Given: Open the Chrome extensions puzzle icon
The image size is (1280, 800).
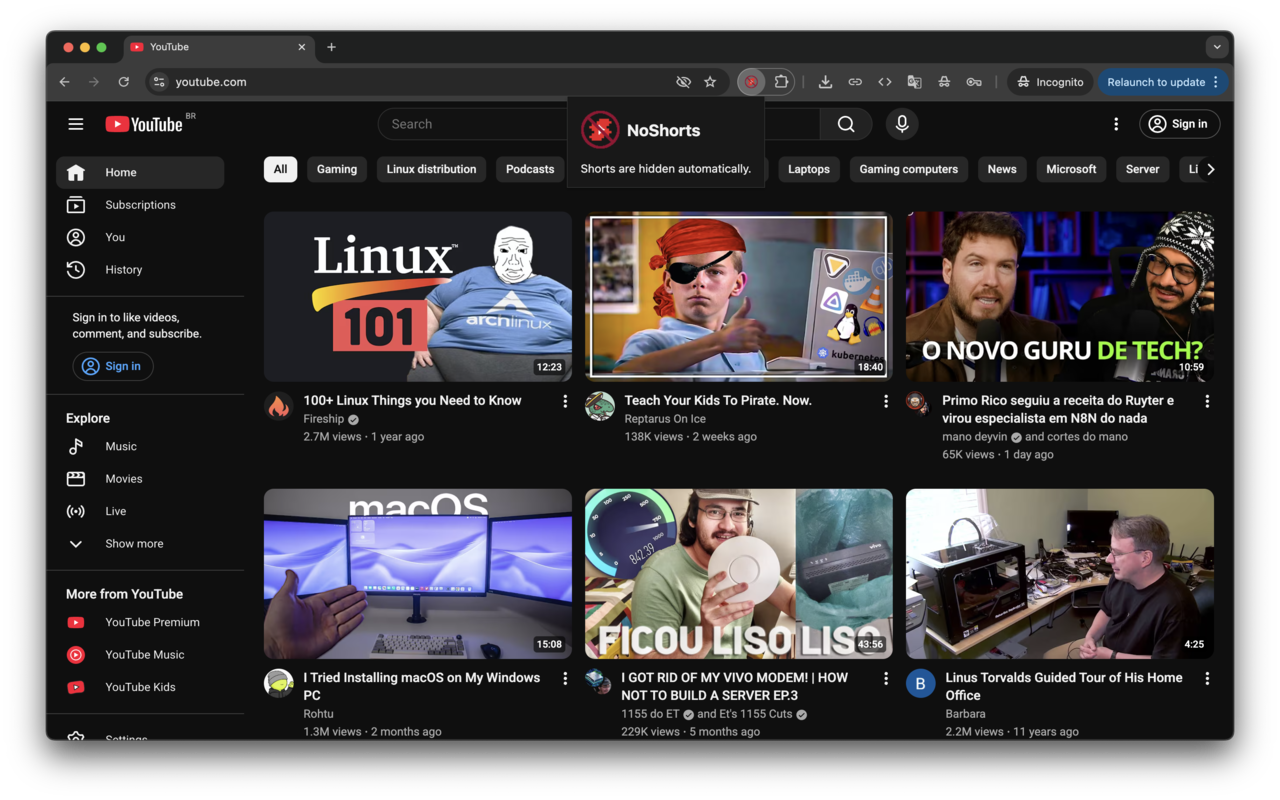Looking at the screenshot, I should click(781, 82).
